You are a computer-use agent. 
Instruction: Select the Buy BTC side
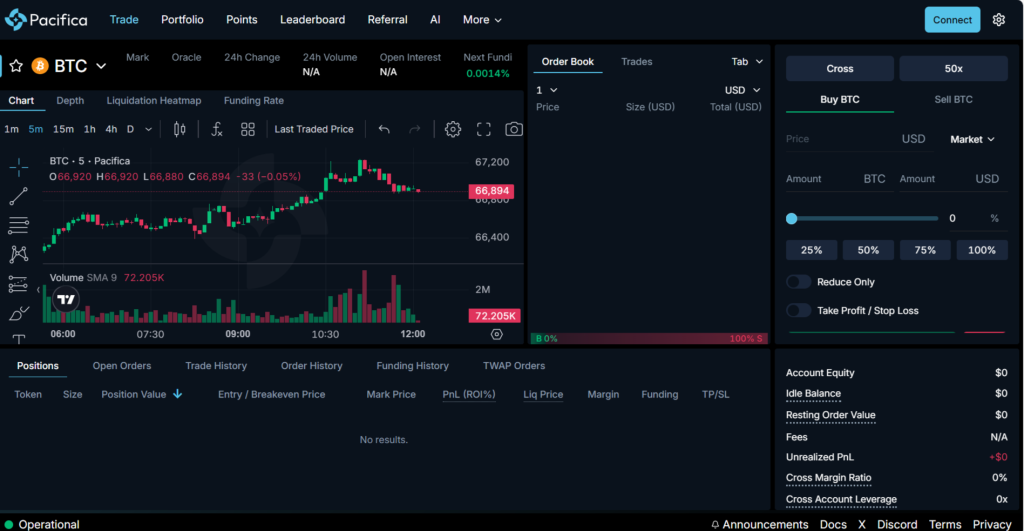pos(840,99)
